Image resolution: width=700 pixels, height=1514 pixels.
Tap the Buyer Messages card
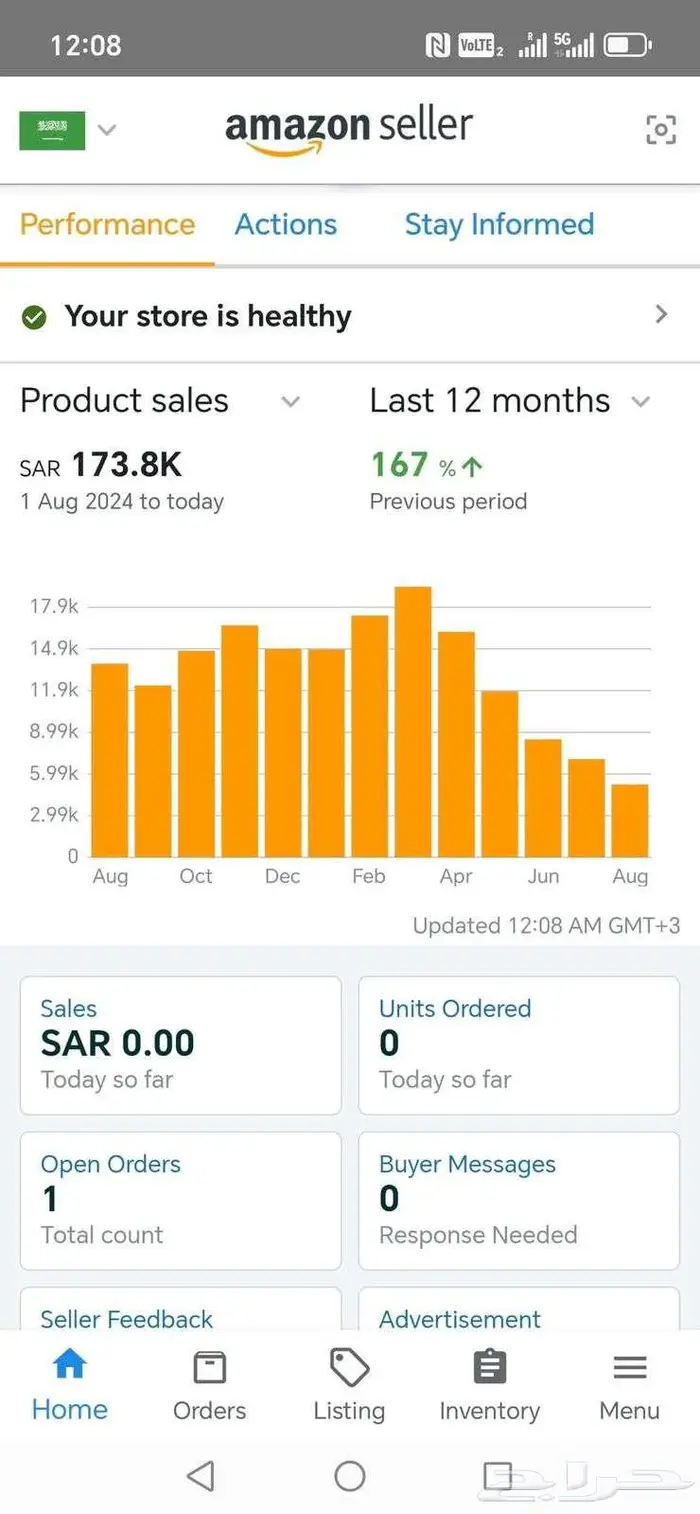tap(518, 1200)
